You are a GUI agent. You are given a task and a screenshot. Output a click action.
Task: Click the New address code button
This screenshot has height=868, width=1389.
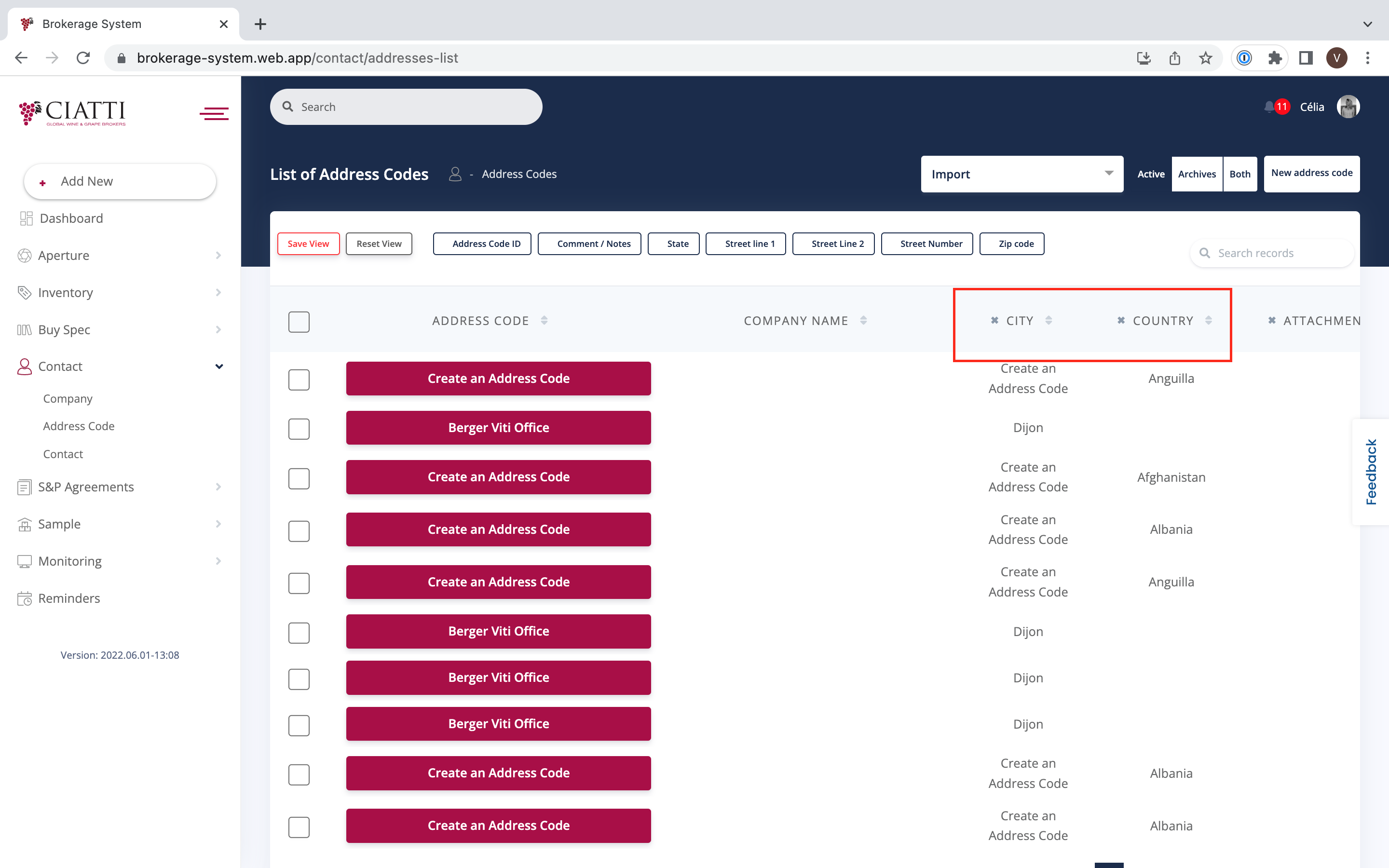(1311, 174)
